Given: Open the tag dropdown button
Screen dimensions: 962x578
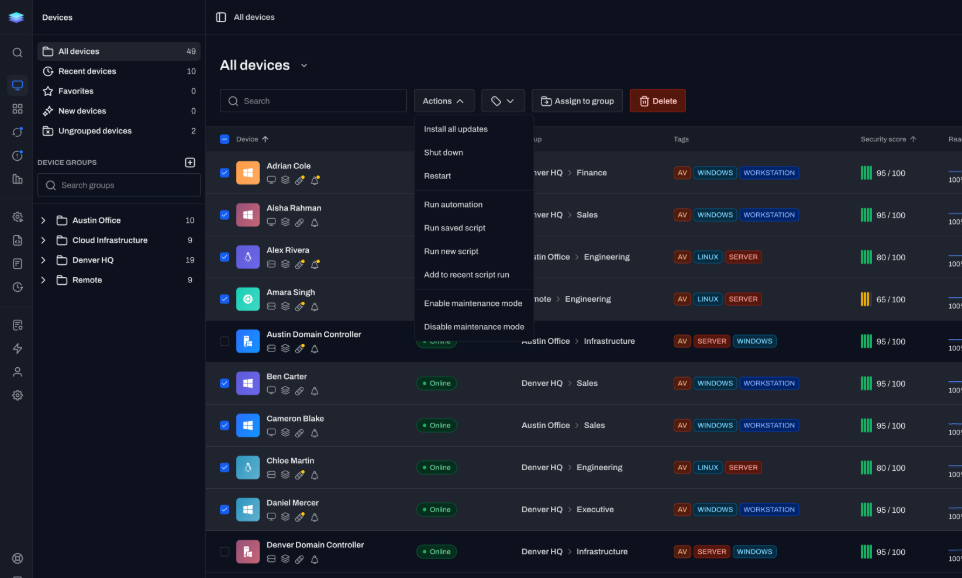Looking at the screenshot, I should (502, 101).
